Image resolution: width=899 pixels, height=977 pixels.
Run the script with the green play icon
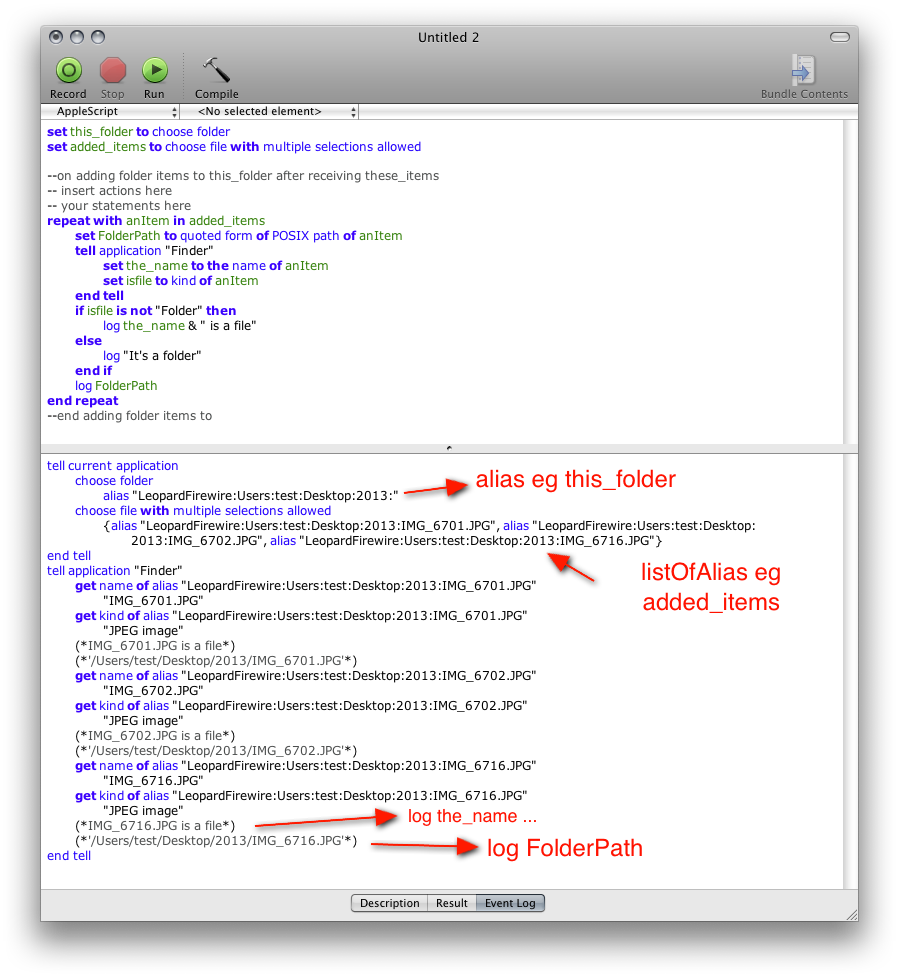(x=155, y=70)
